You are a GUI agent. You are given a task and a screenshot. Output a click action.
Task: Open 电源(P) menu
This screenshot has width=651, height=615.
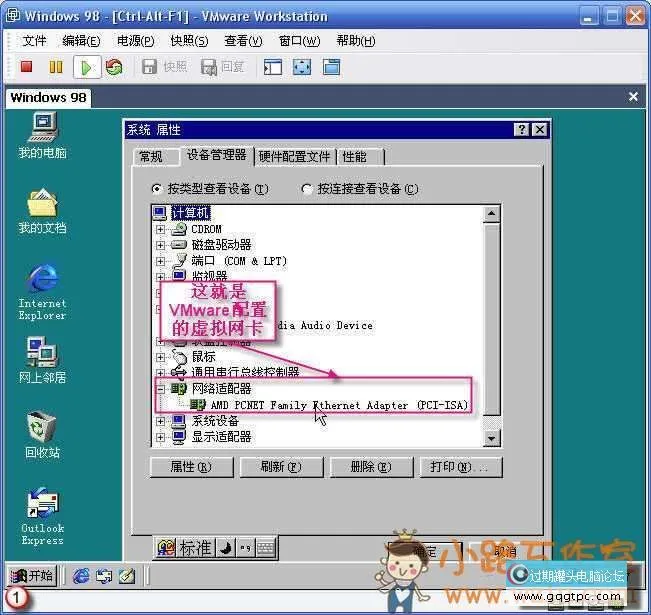point(135,41)
